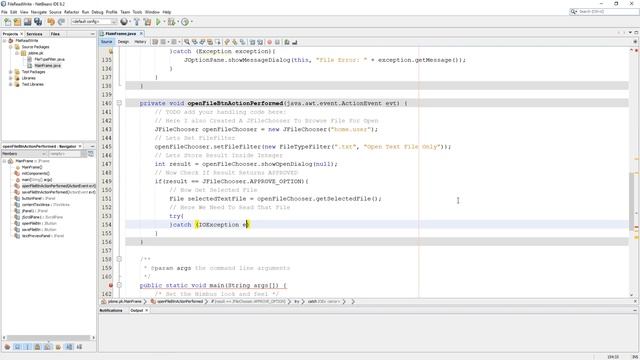Click the Stop Macro Recording icon
This screenshot has height=360, width=640.
[x=277, y=42]
